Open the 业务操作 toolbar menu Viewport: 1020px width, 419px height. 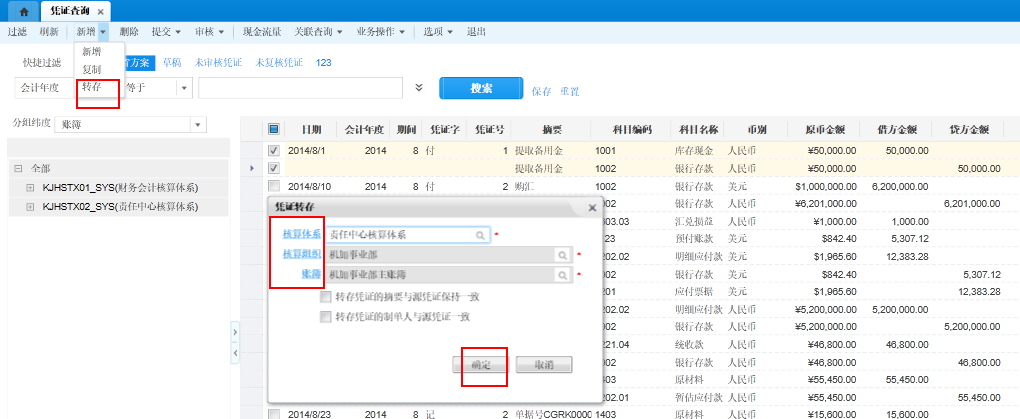(x=380, y=31)
